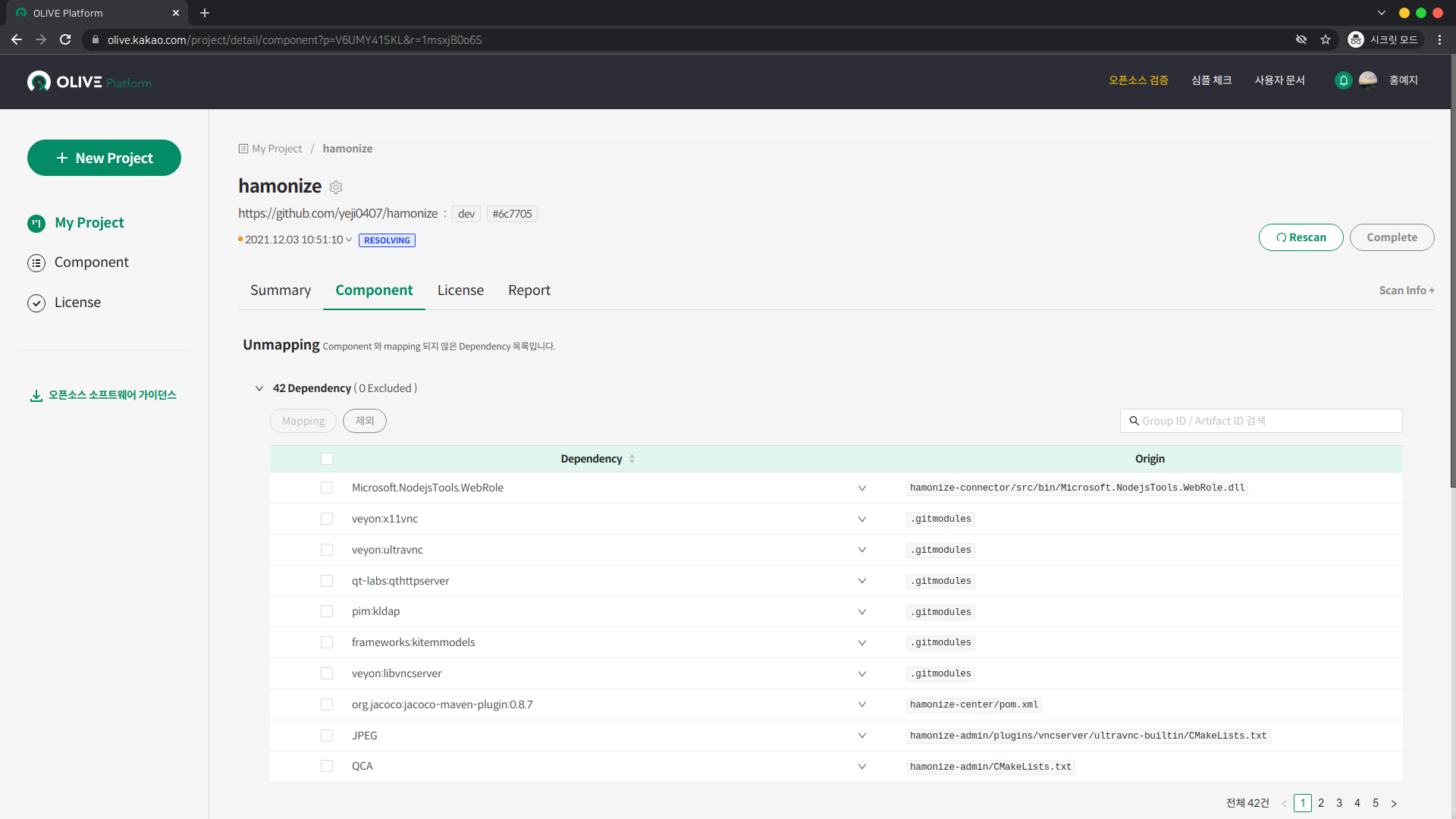1456x819 pixels.
Task: Click the settings gear next to hamonize
Action: pyautogui.click(x=336, y=187)
